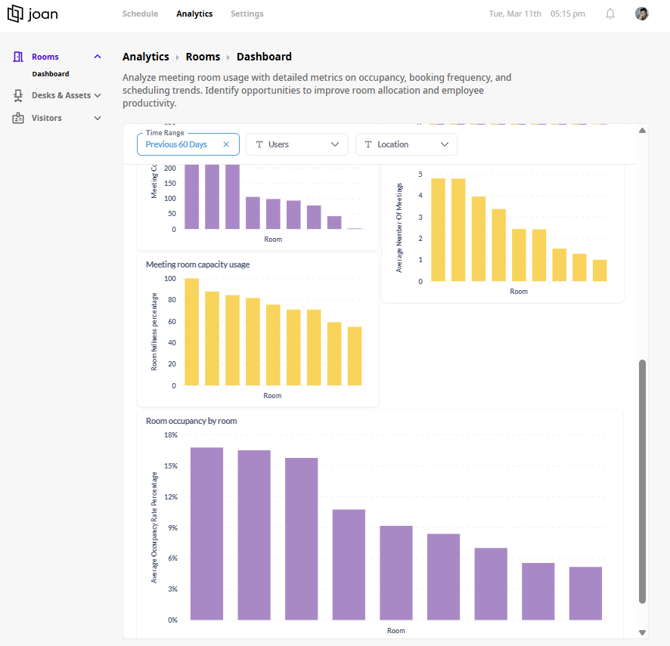Switch to the Settings tab
Viewport: 670px width, 646px height.
[x=247, y=14]
